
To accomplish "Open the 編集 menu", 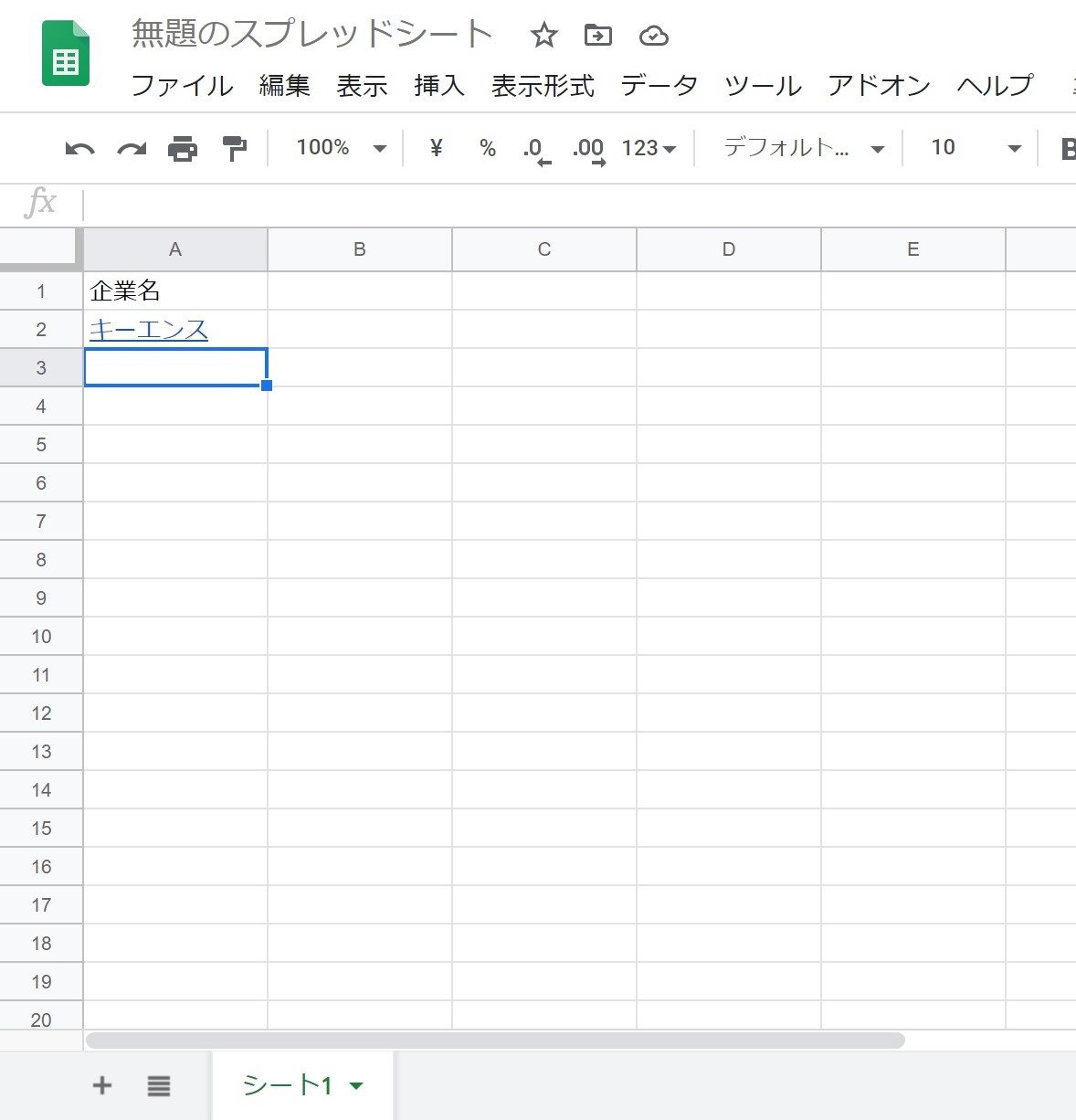I will (285, 86).
